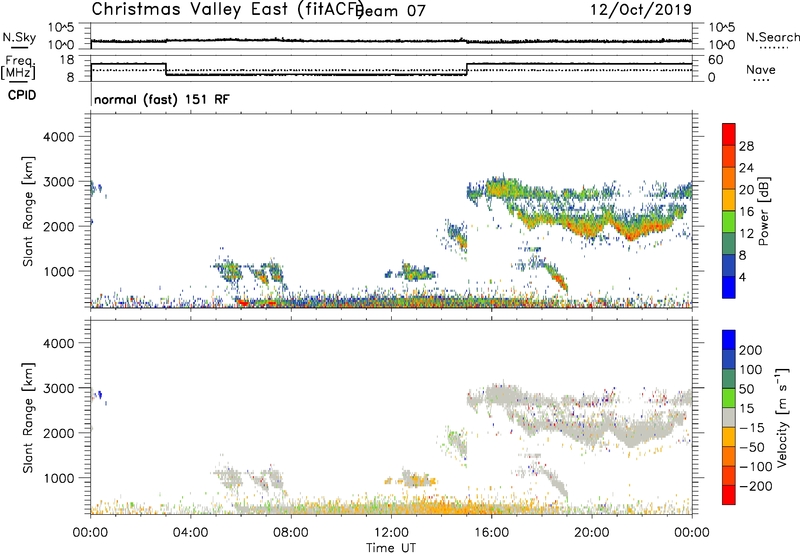Screen dimensions: 800x554
Task: Pick the light green 12–16 dB power segment
Action: [729, 222]
